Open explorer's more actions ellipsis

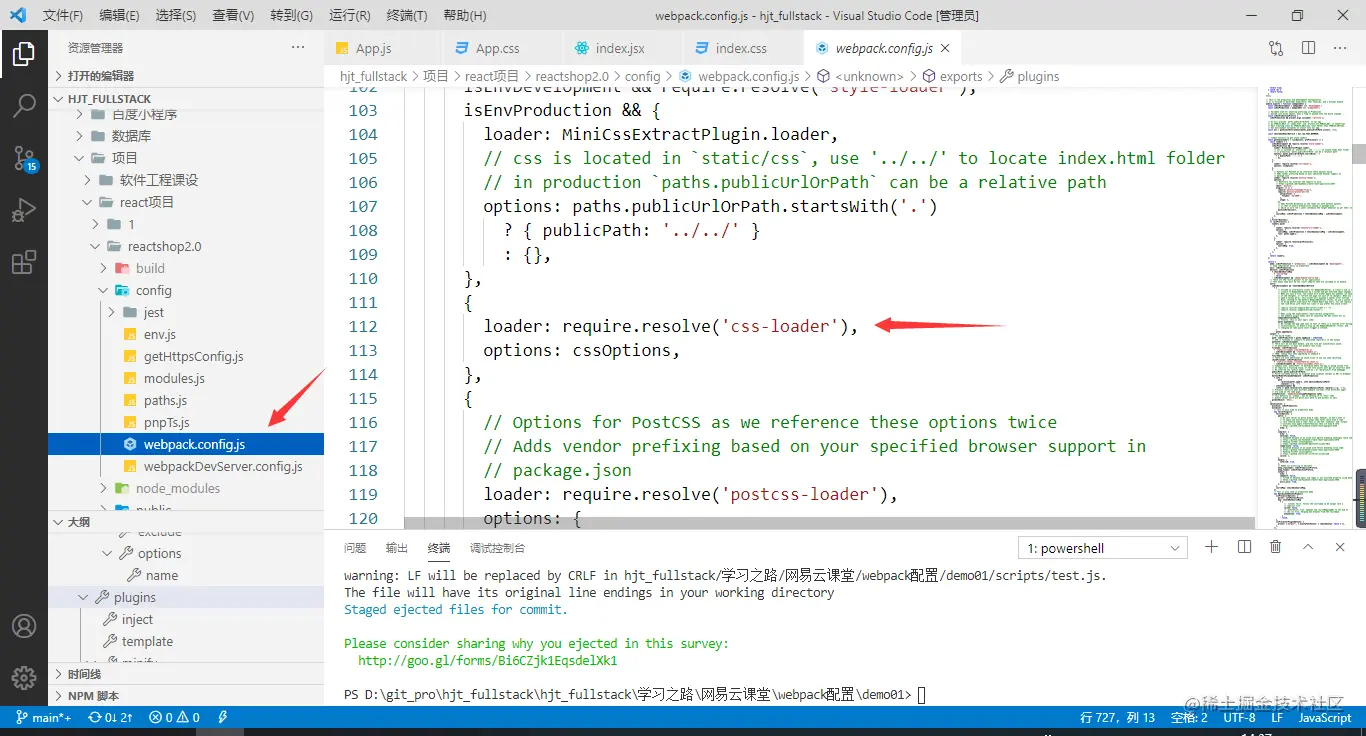[298, 48]
